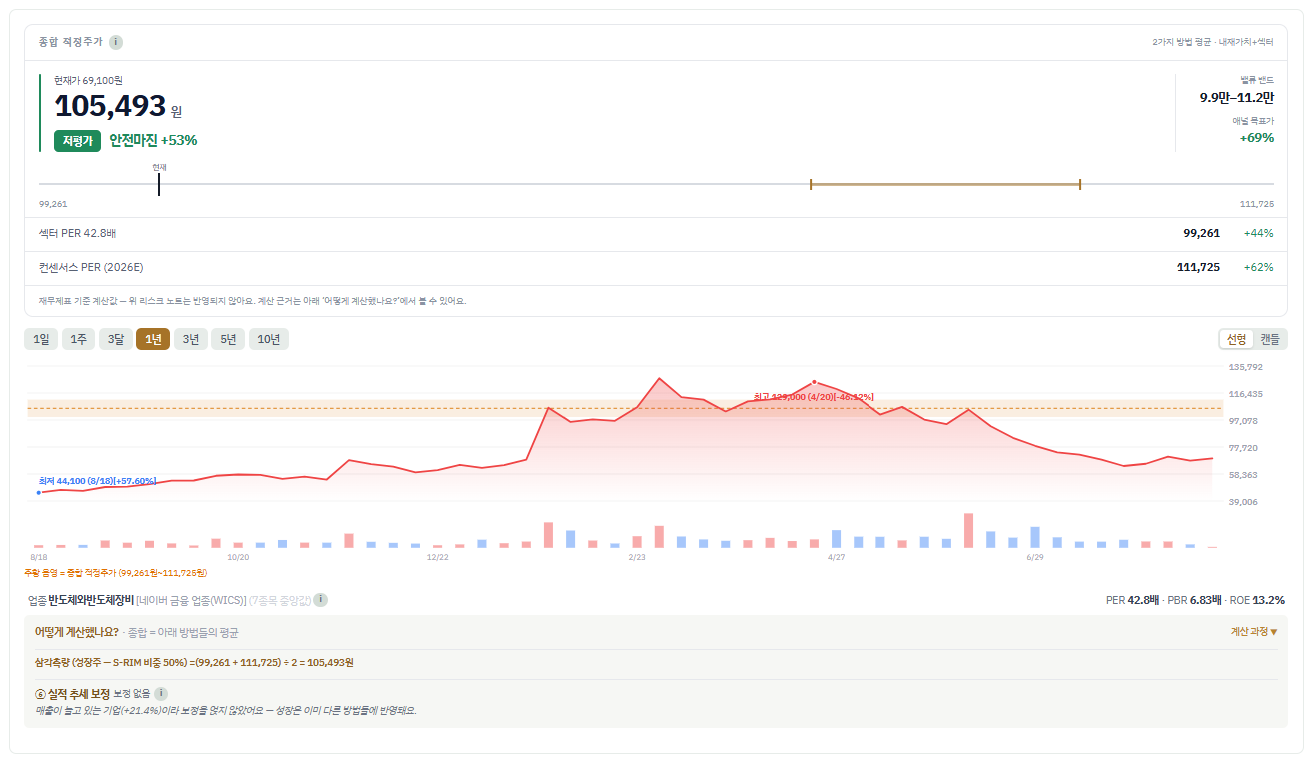Click the 4/27 date on the x-axis
Screen dimensions: 1307x759
837,557
